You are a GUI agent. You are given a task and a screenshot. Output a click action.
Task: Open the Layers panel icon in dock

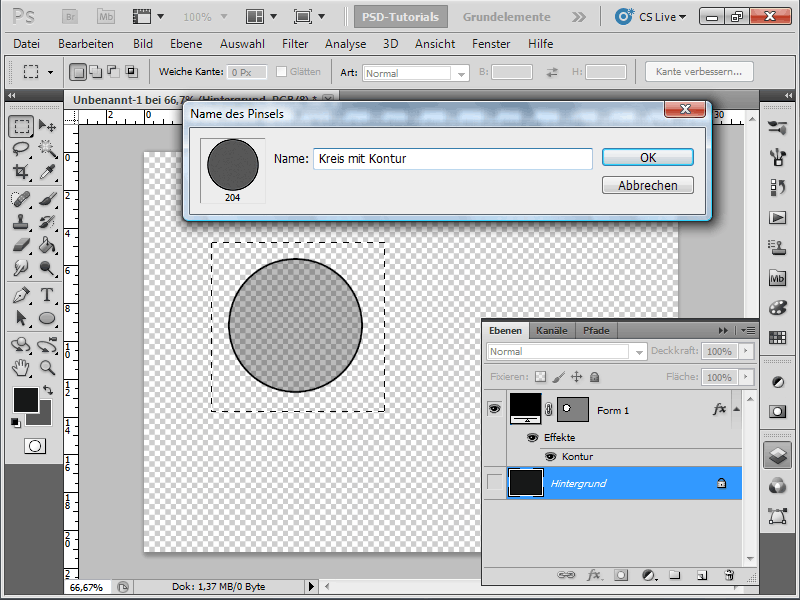[777, 455]
